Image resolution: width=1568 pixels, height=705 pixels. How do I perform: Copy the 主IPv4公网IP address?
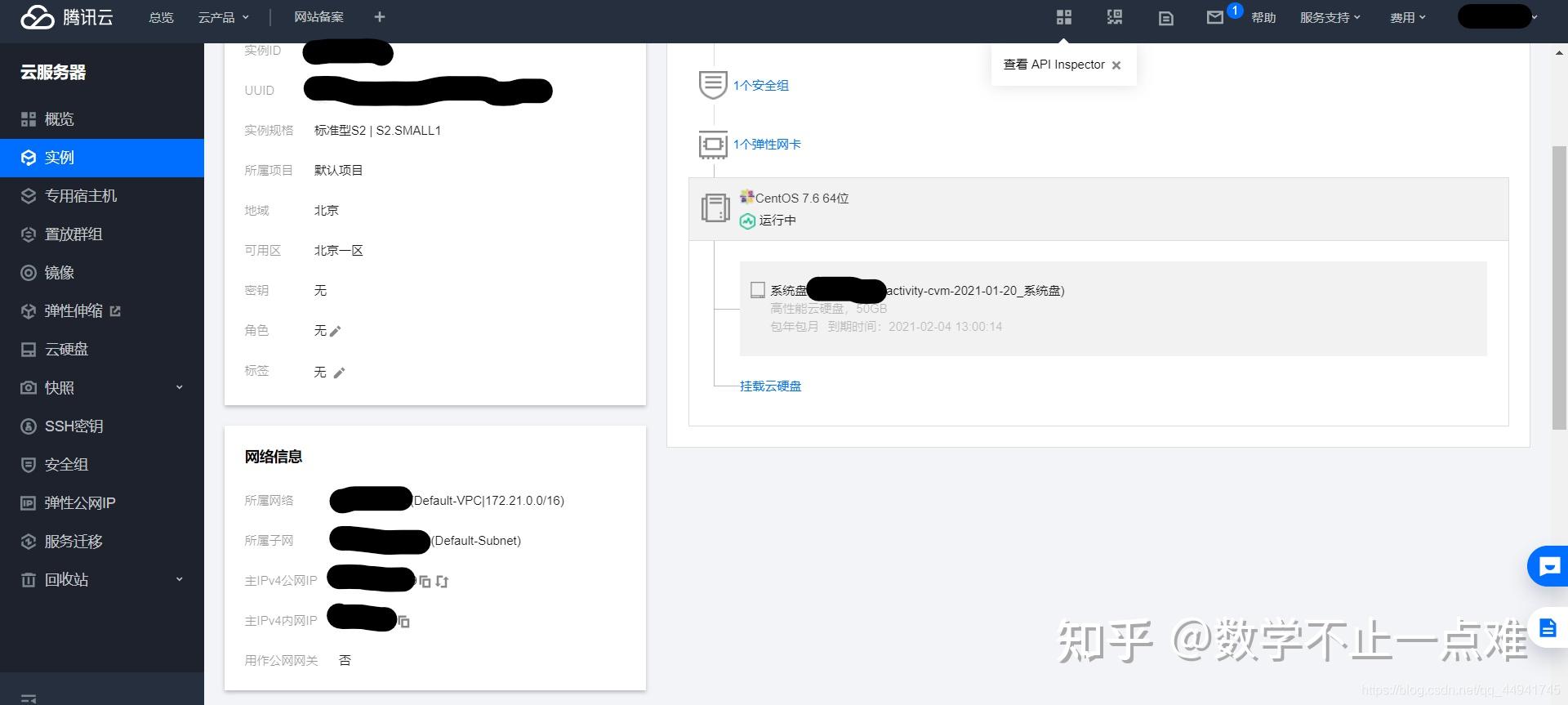click(425, 582)
